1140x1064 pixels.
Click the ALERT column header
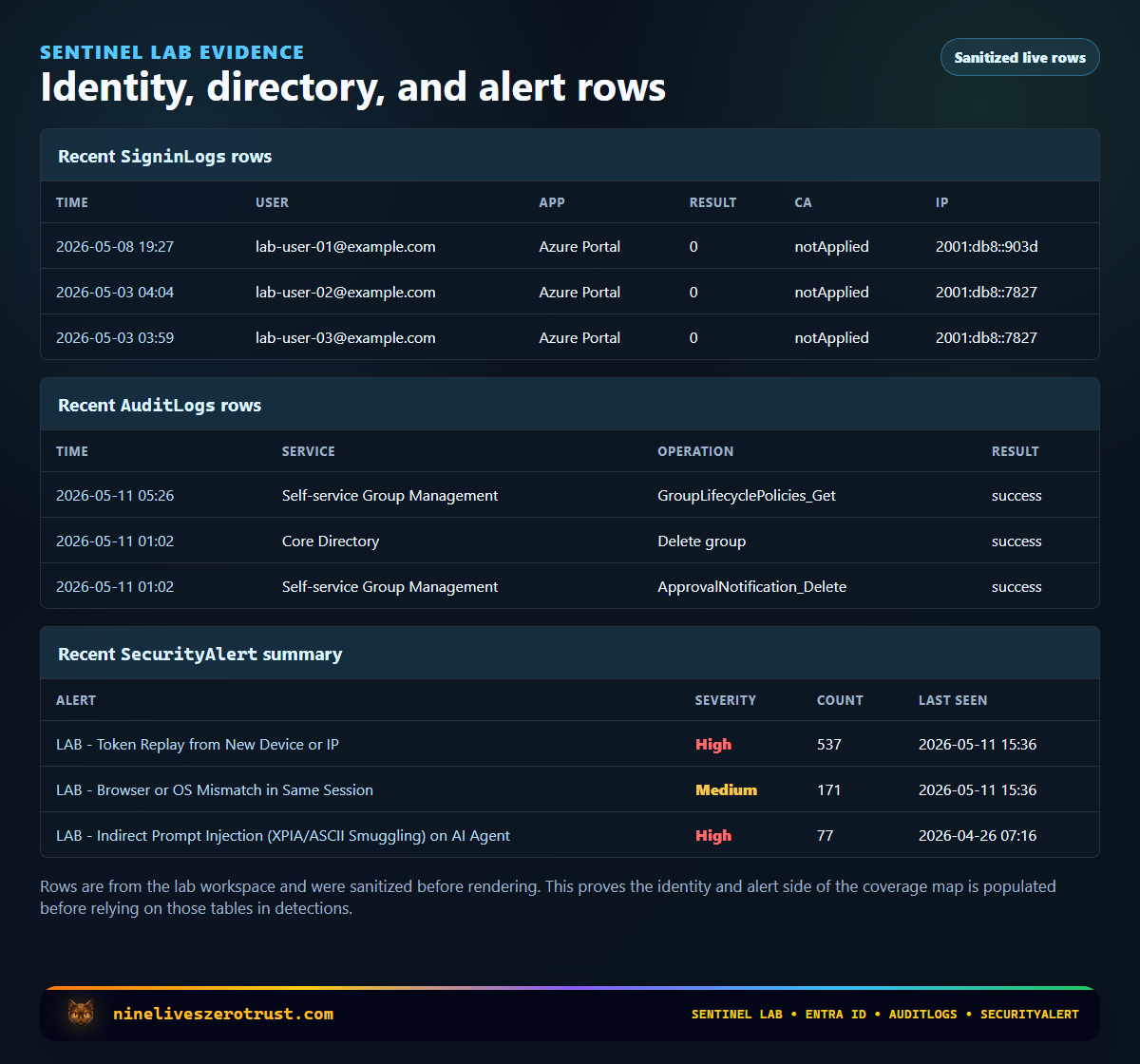[x=76, y=700]
